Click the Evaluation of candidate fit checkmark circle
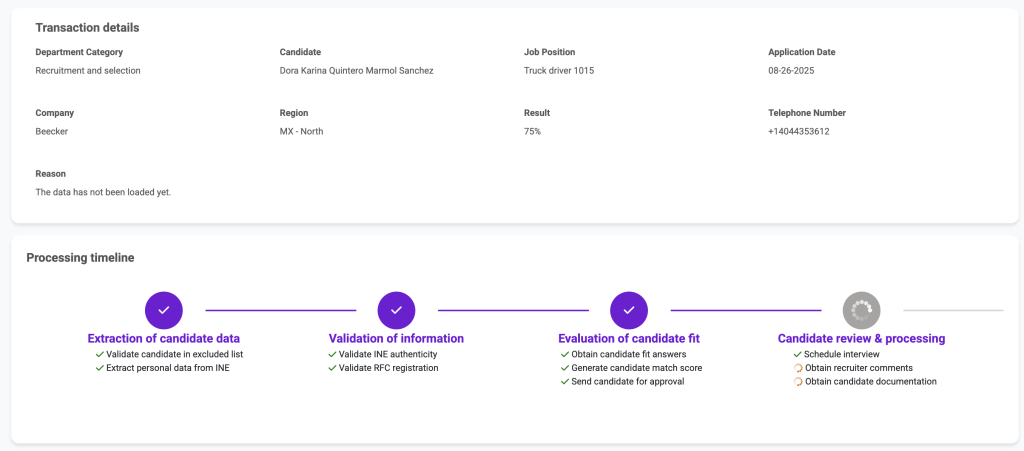The image size is (1024, 451). (628, 310)
